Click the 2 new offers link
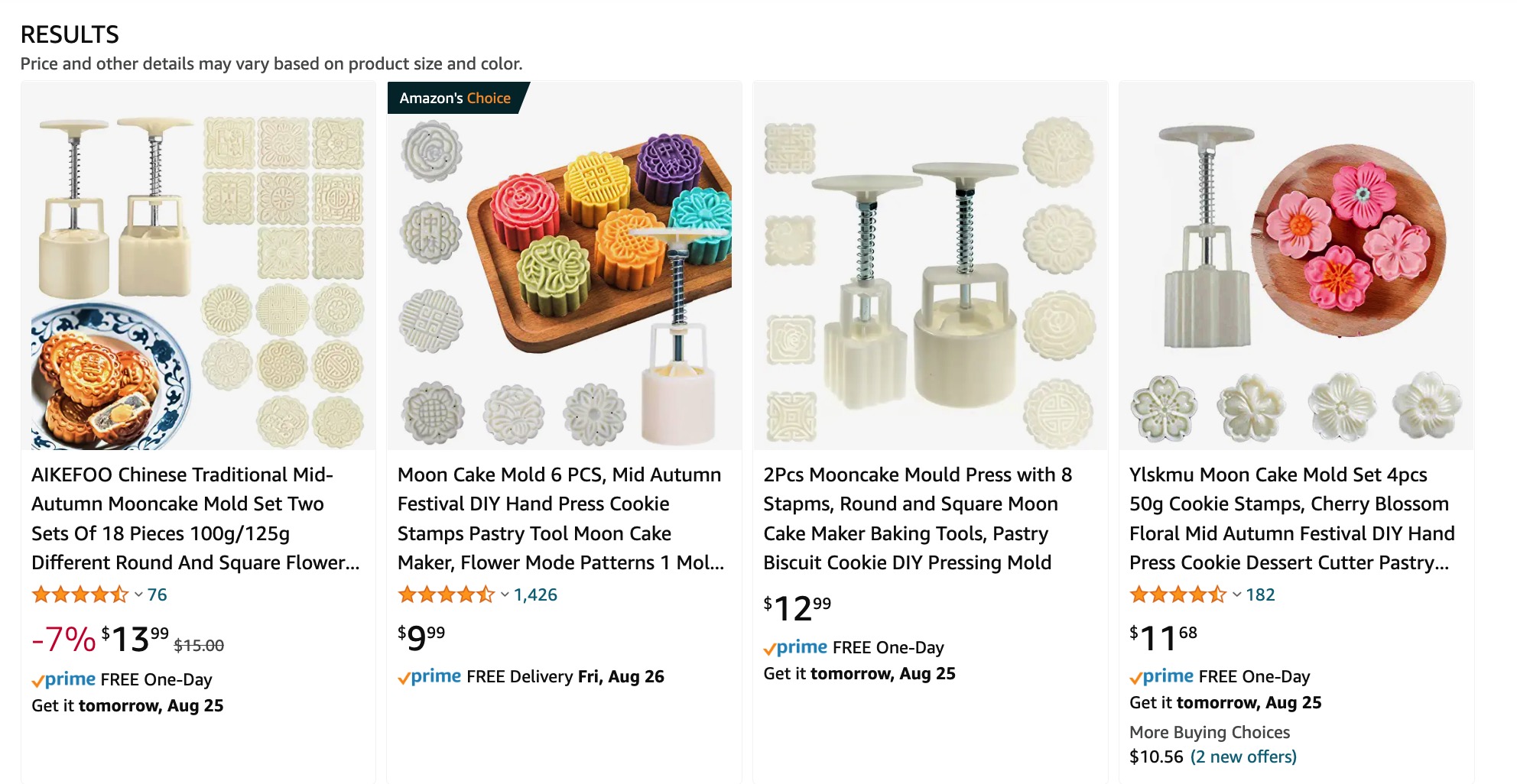Image resolution: width=1517 pixels, height=784 pixels. point(1243,756)
